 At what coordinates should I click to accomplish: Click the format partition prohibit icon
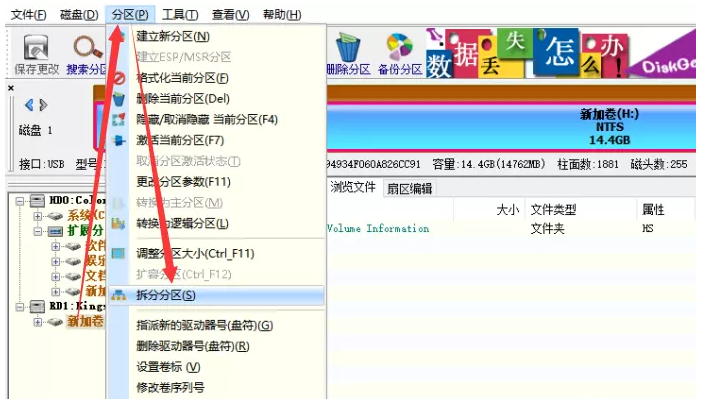119,78
